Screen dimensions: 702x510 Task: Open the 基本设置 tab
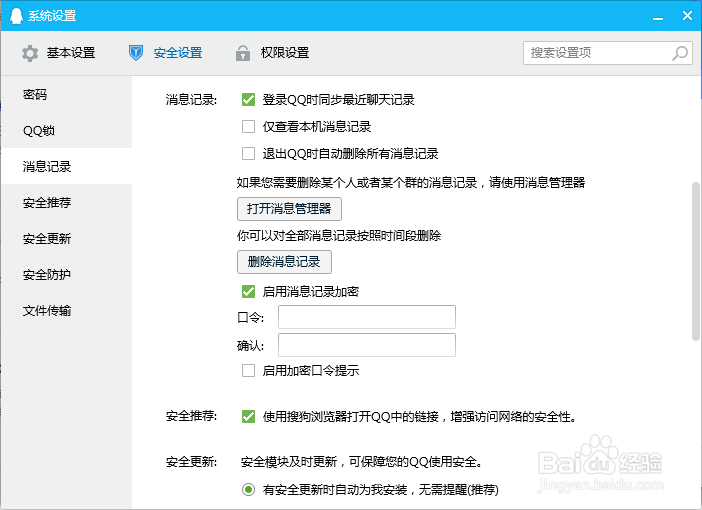coord(58,53)
